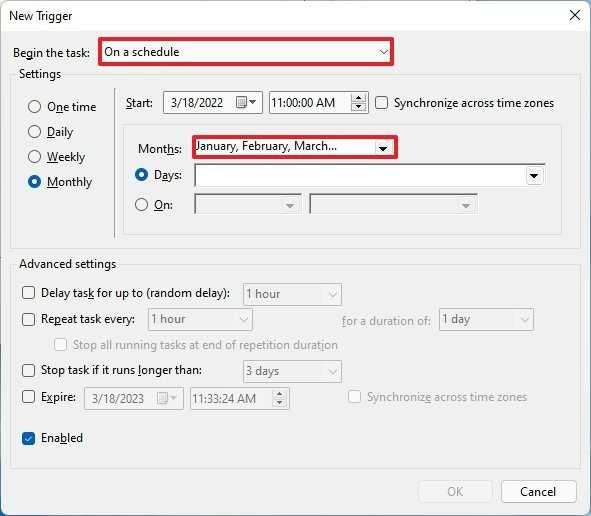Image resolution: width=591 pixels, height=516 pixels.
Task: Tick Expire's Synchronize across time zones checkbox
Action: pyautogui.click(x=354, y=397)
